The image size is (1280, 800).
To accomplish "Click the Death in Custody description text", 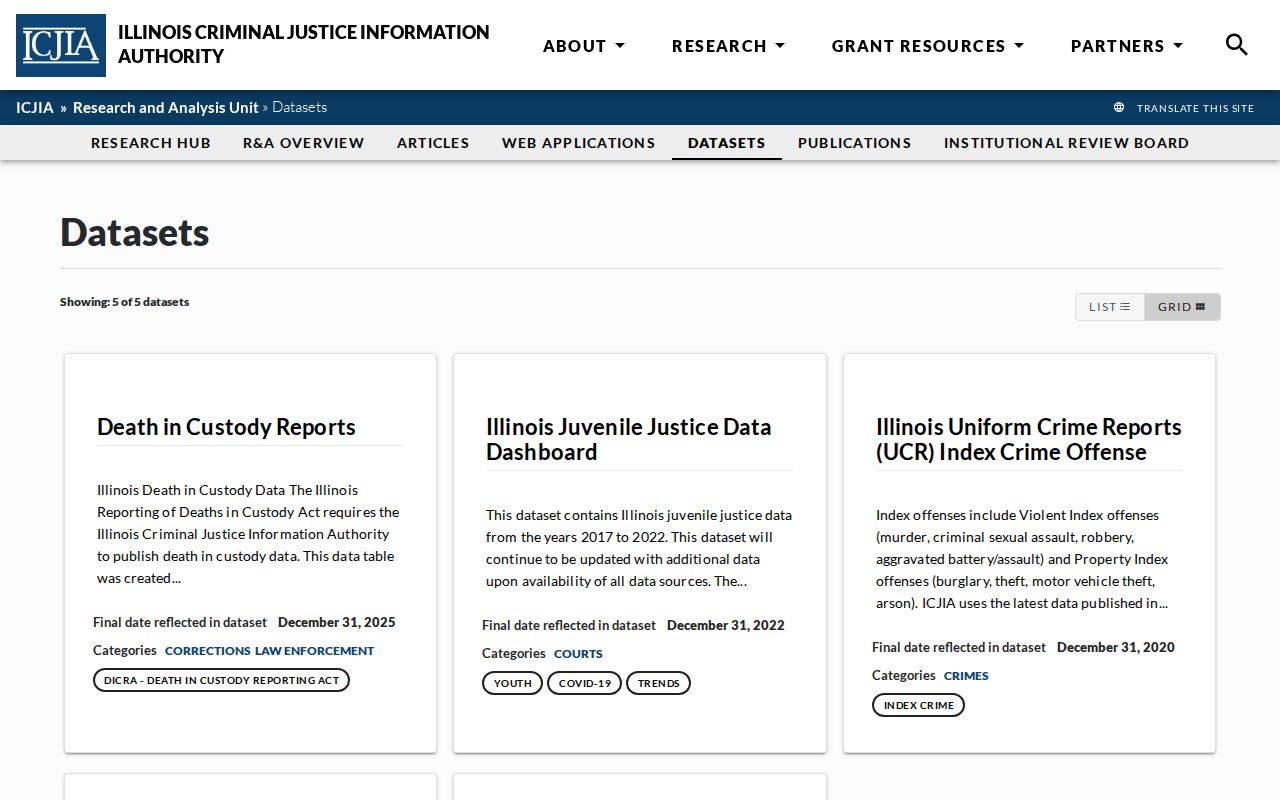I will (248, 534).
